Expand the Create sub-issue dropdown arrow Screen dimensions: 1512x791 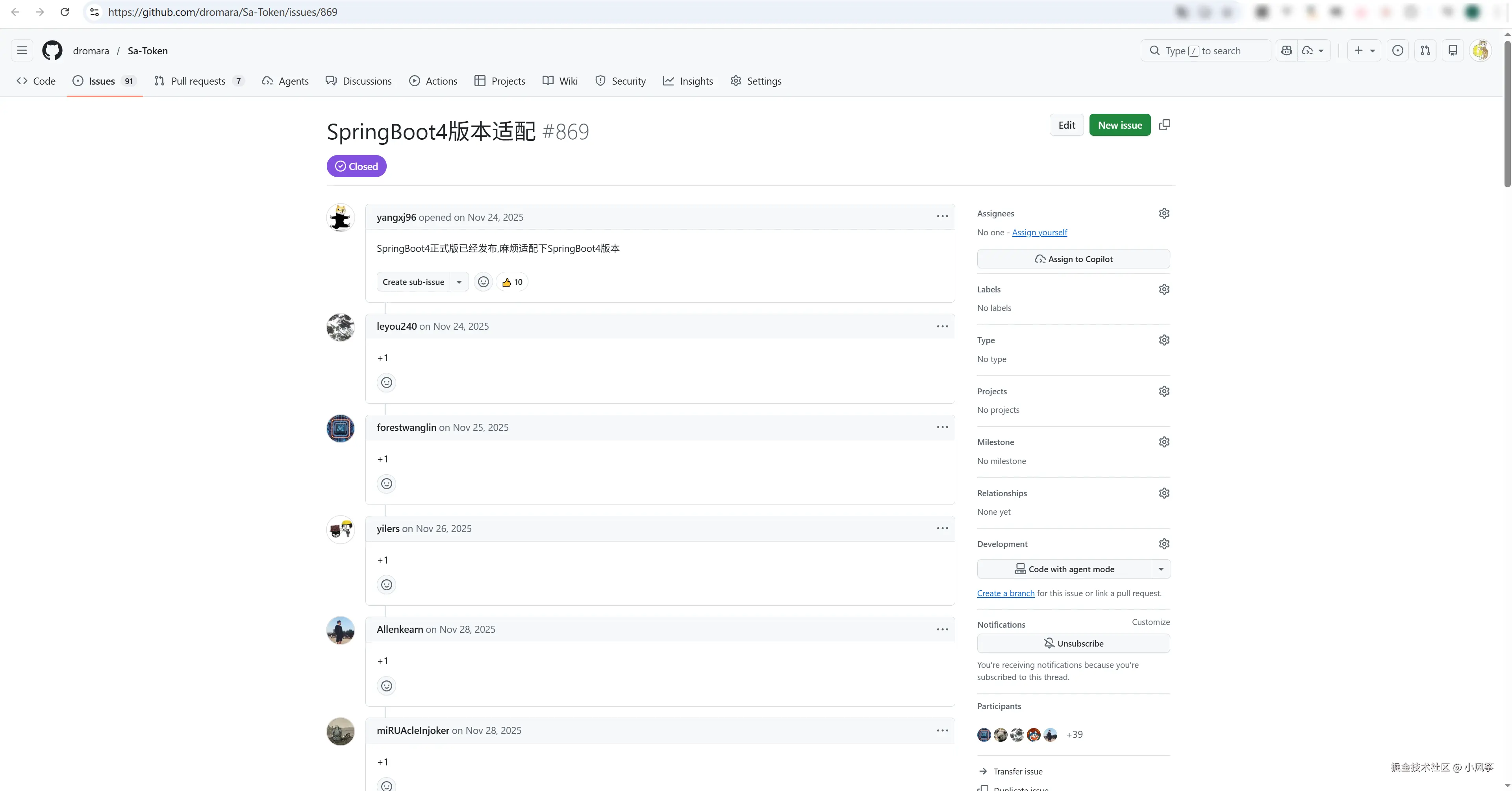[459, 282]
